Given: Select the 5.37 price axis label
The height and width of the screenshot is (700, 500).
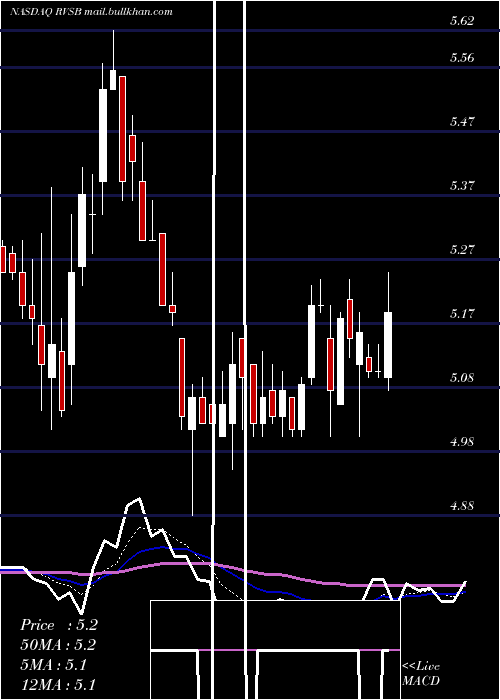Looking at the screenshot, I should [462, 185].
